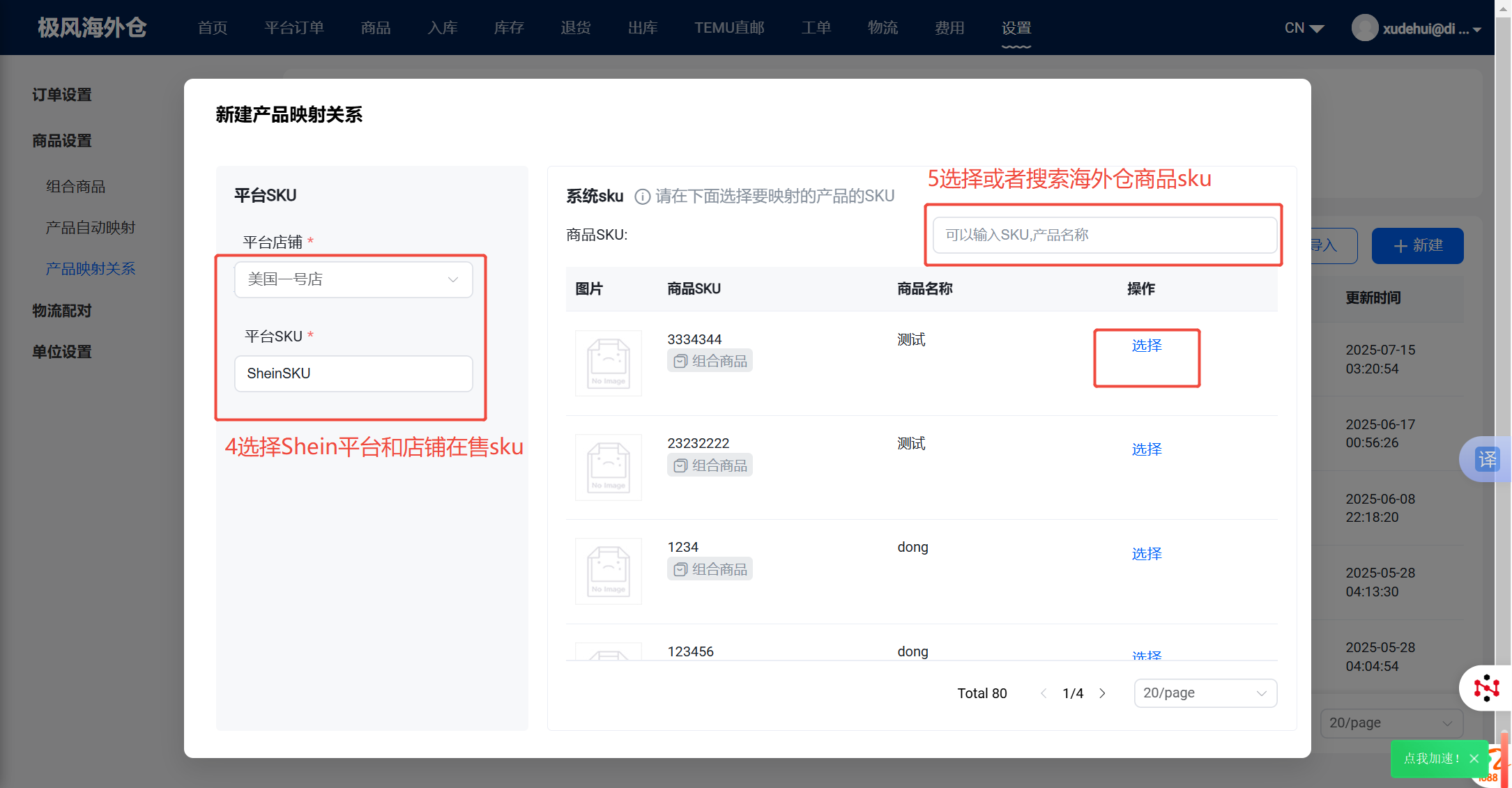Image resolution: width=1512 pixels, height=788 pixels.
Task: Open the 入库 nav menu
Action: point(443,28)
